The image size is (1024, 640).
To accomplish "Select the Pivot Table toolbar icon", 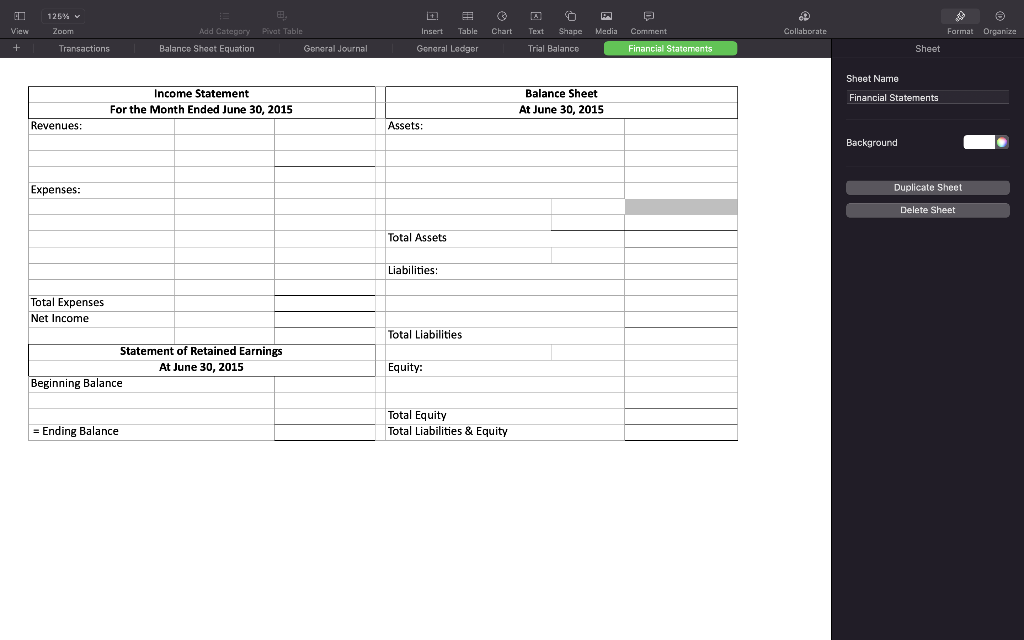I will point(281,16).
